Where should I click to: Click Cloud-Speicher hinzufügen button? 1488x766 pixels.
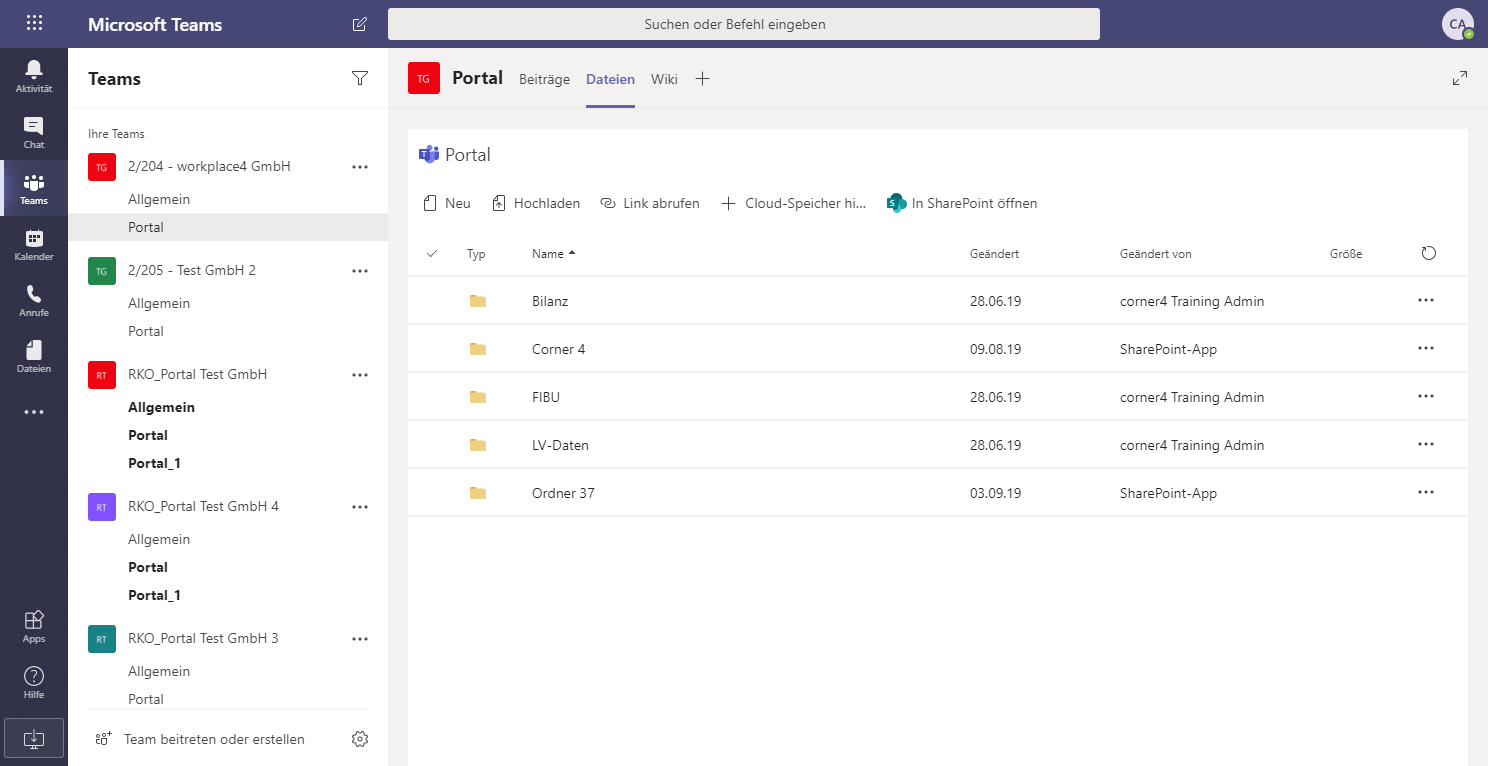click(794, 203)
